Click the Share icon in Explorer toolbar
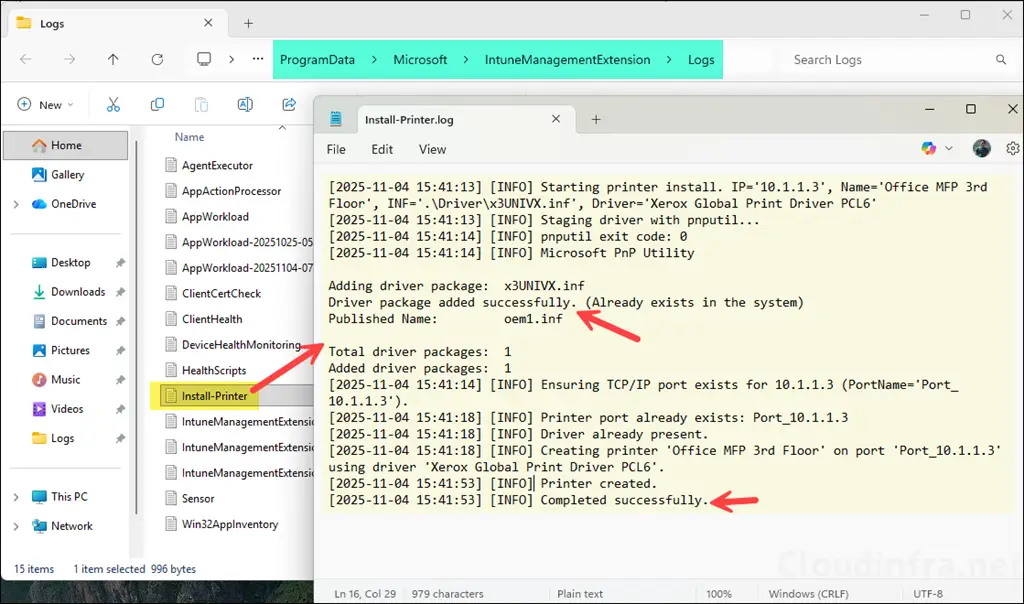1024x604 pixels. (x=290, y=104)
